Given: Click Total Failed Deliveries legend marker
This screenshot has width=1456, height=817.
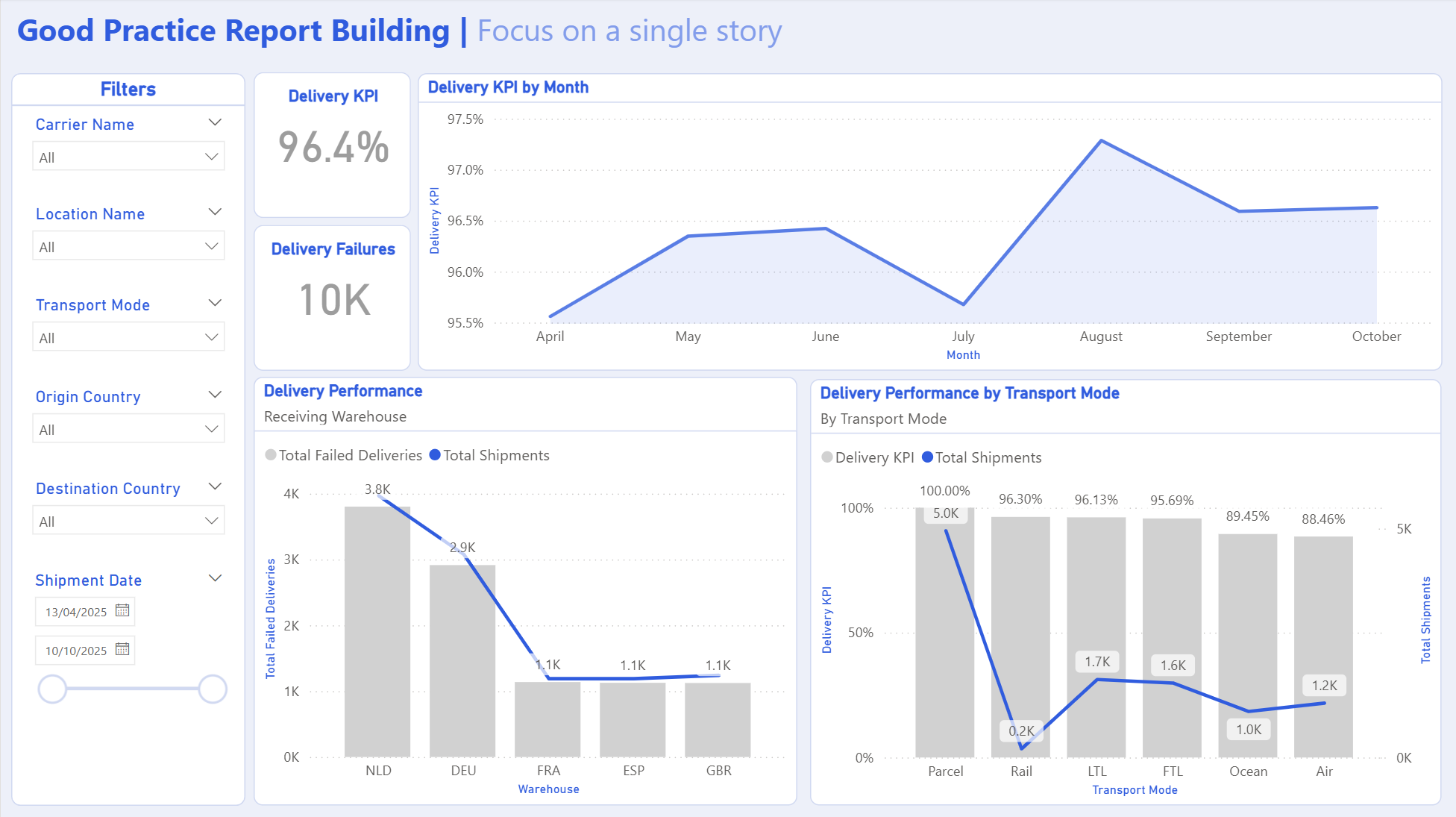Looking at the screenshot, I should [271, 455].
